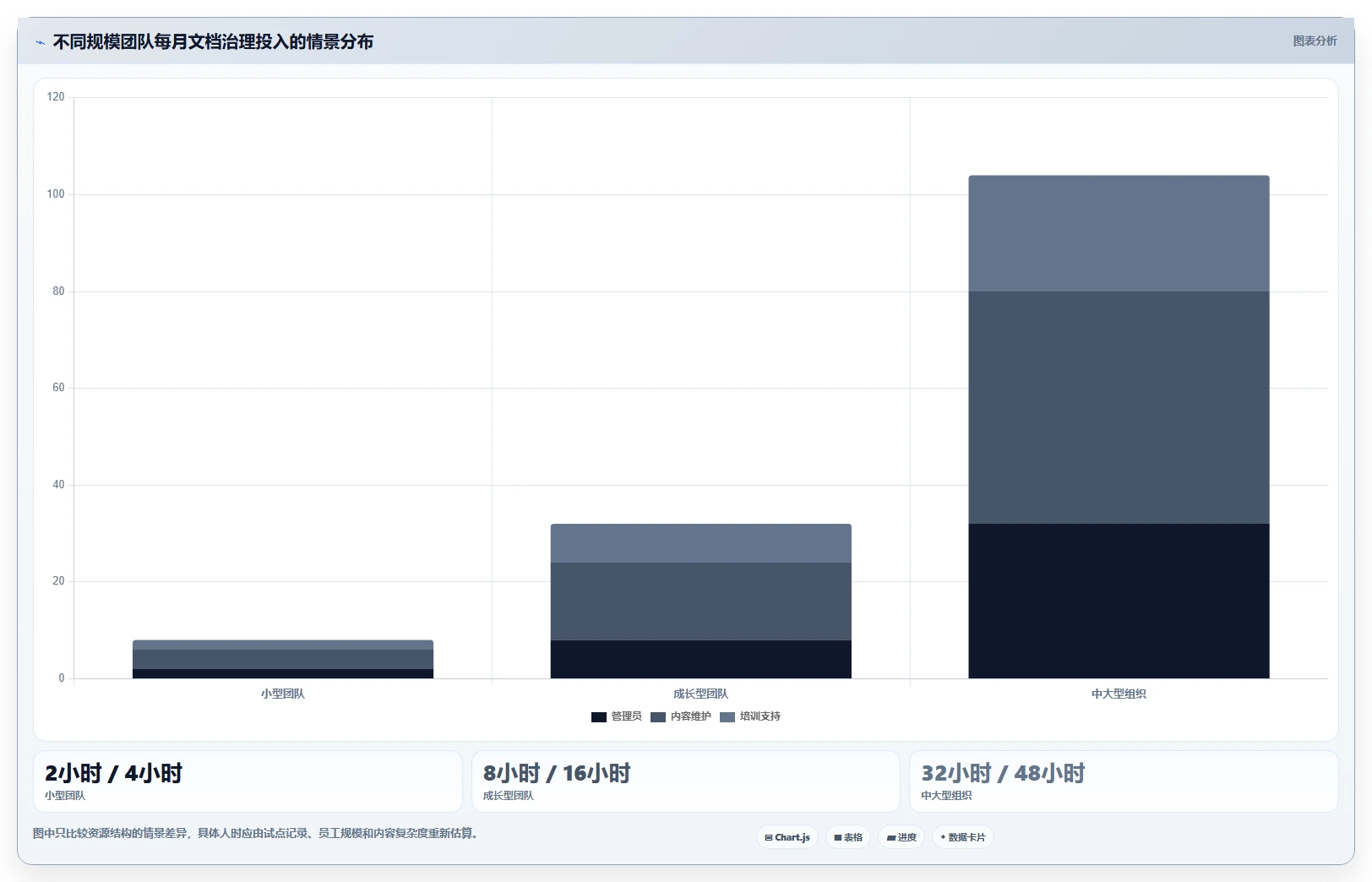This screenshot has height=882, width=1372.
Task: Select the 数据卡片 tag pill
Action: click(963, 837)
